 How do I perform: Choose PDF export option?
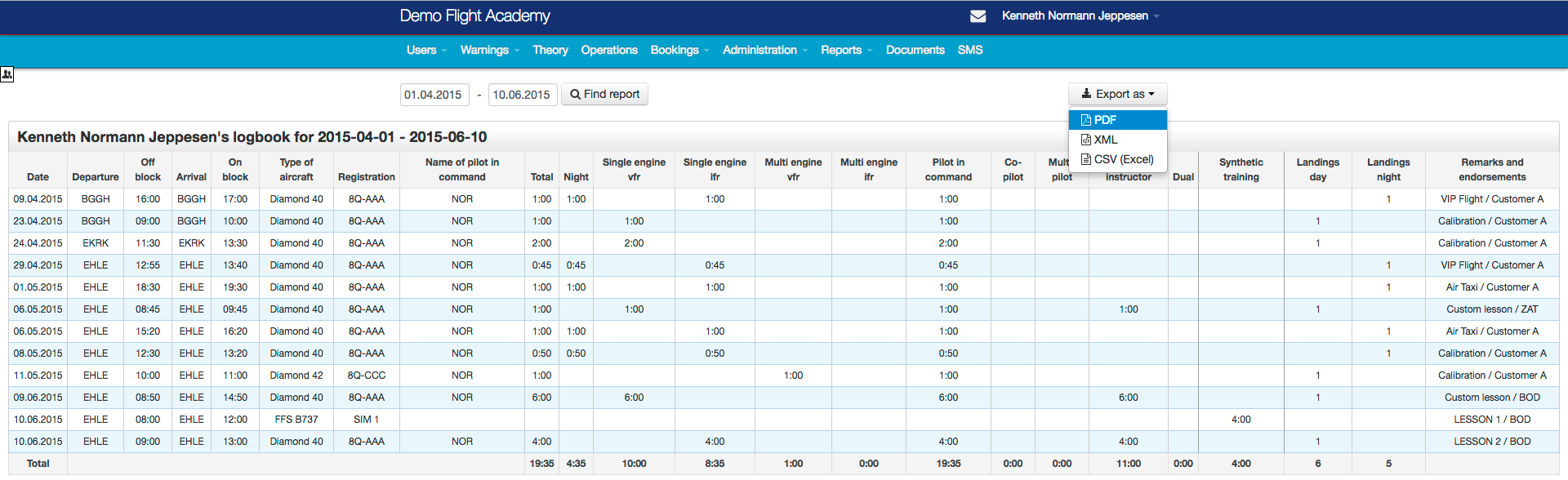pyautogui.click(x=1117, y=120)
